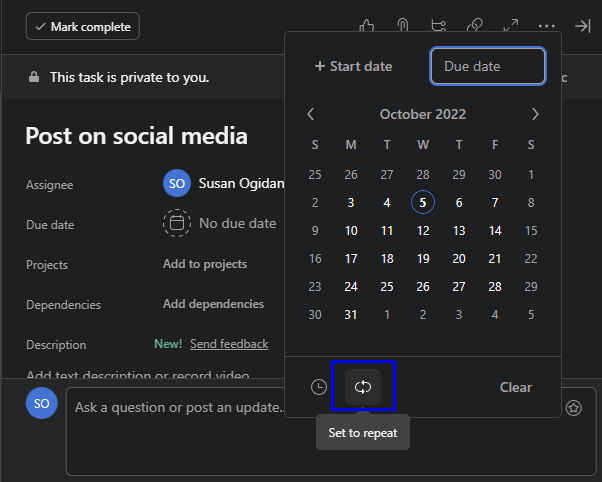The width and height of the screenshot is (602, 482).
Task: Select October 10 in the calendar
Action: click(x=351, y=230)
